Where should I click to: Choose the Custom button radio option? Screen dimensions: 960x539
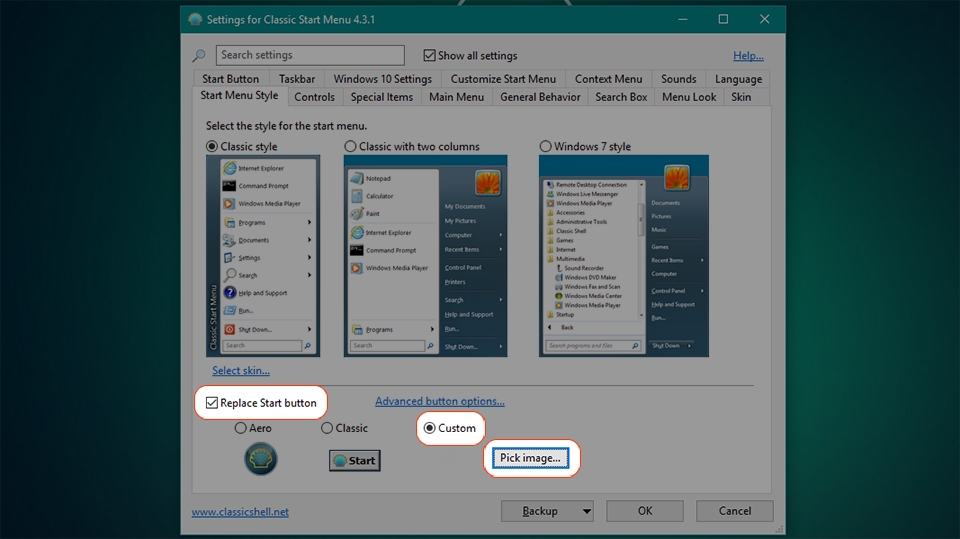point(430,428)
